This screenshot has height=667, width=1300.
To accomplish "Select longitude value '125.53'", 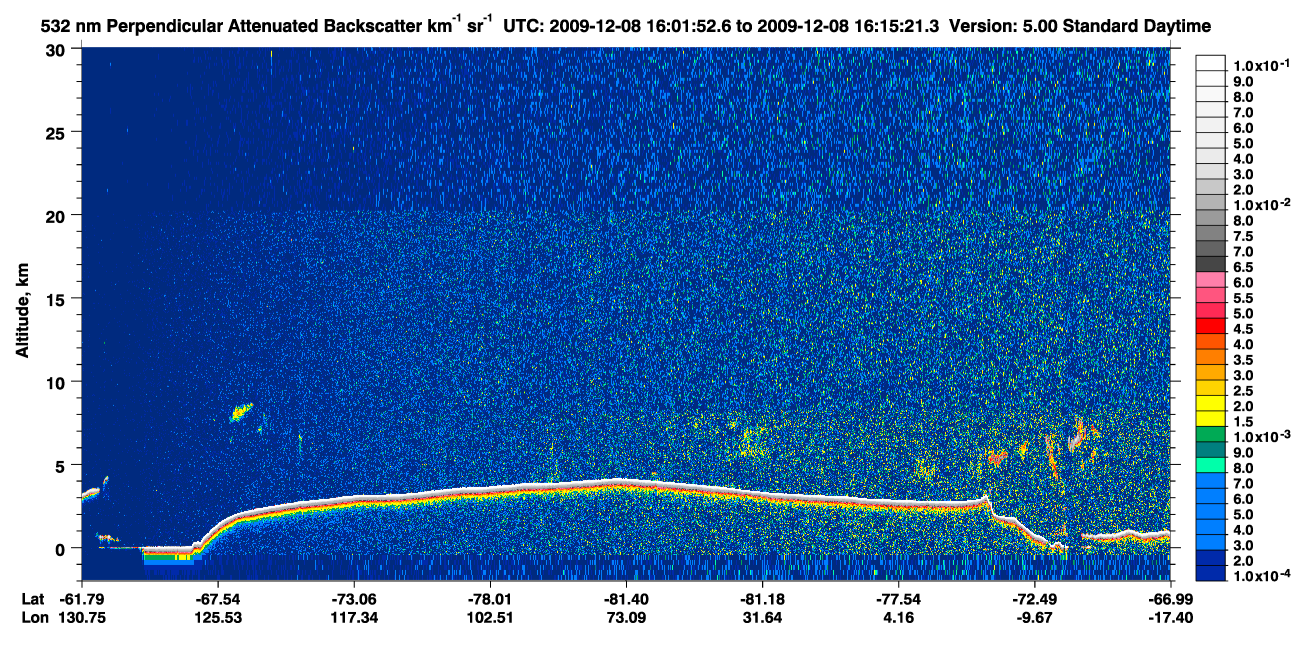I will pyautogui.click(x=217, y=617).
